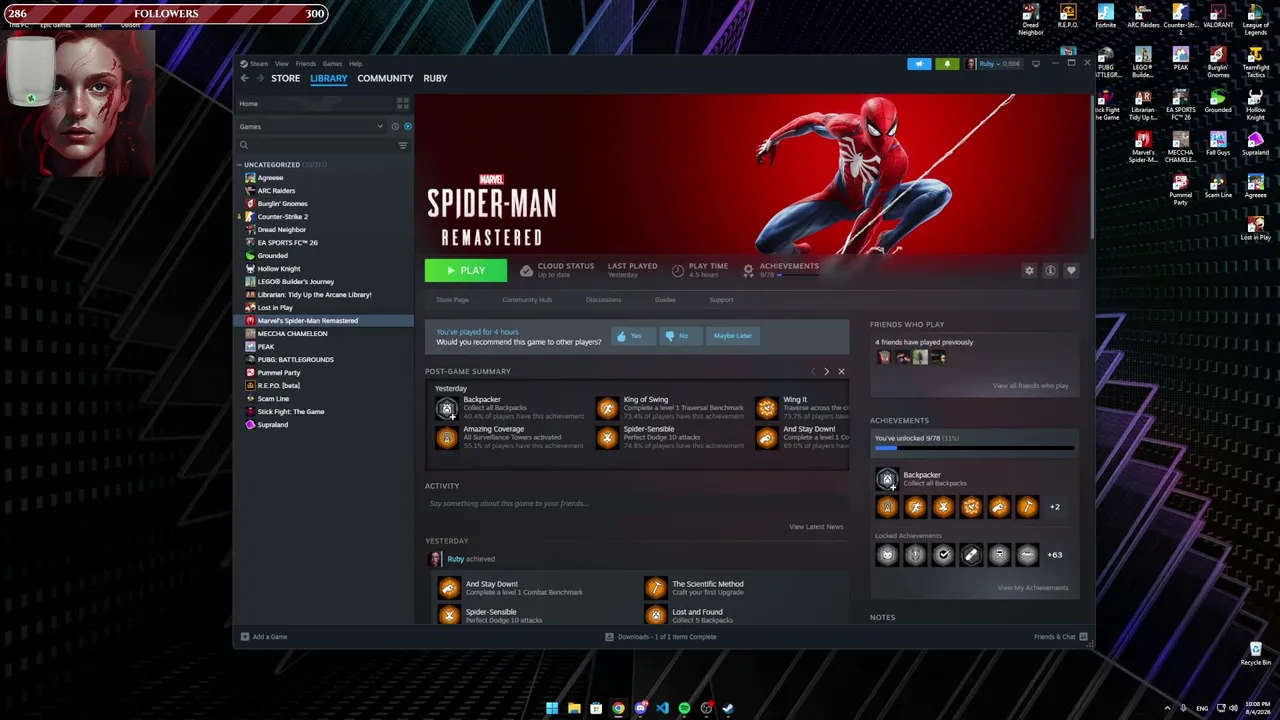Go back with the navigation back arrow
The height and width of the screenshot is (720, 1280).
pyautogui.click(x=244, y=78)
